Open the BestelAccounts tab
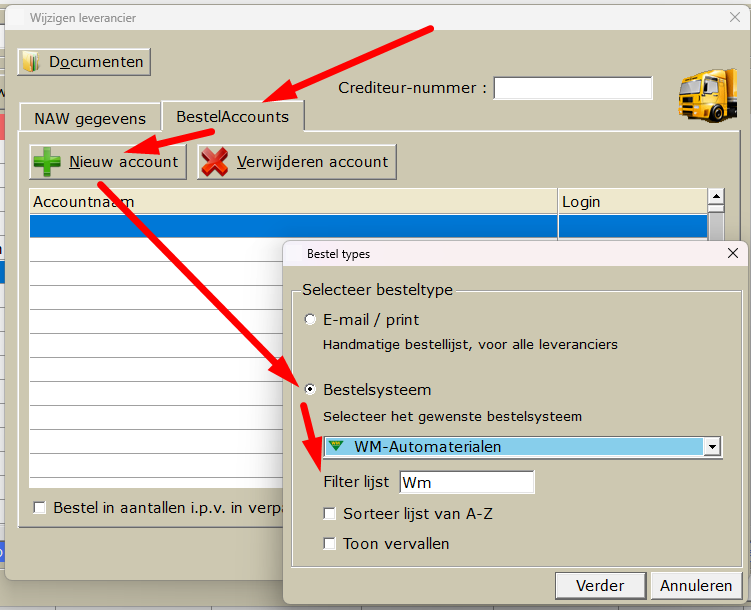751x610 pixels. coord(232,116)
